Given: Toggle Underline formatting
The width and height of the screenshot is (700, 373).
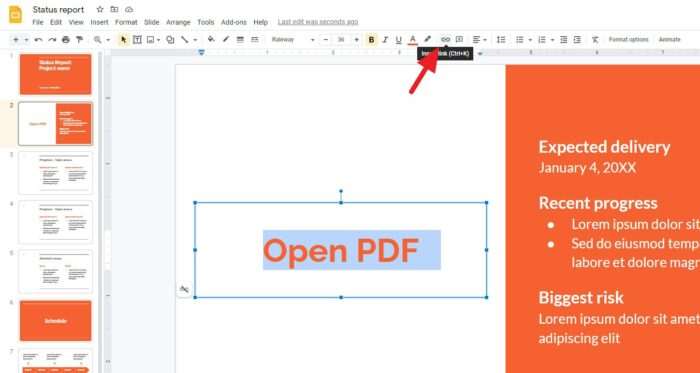Looking at the screenshot, I should (399, 40).
